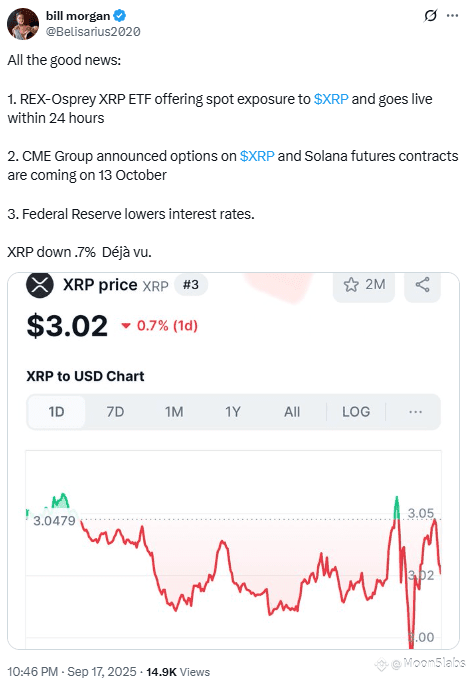Select the 1D chart range tab
This screenshot has width=473, height=681.
[x=56, y=412]
